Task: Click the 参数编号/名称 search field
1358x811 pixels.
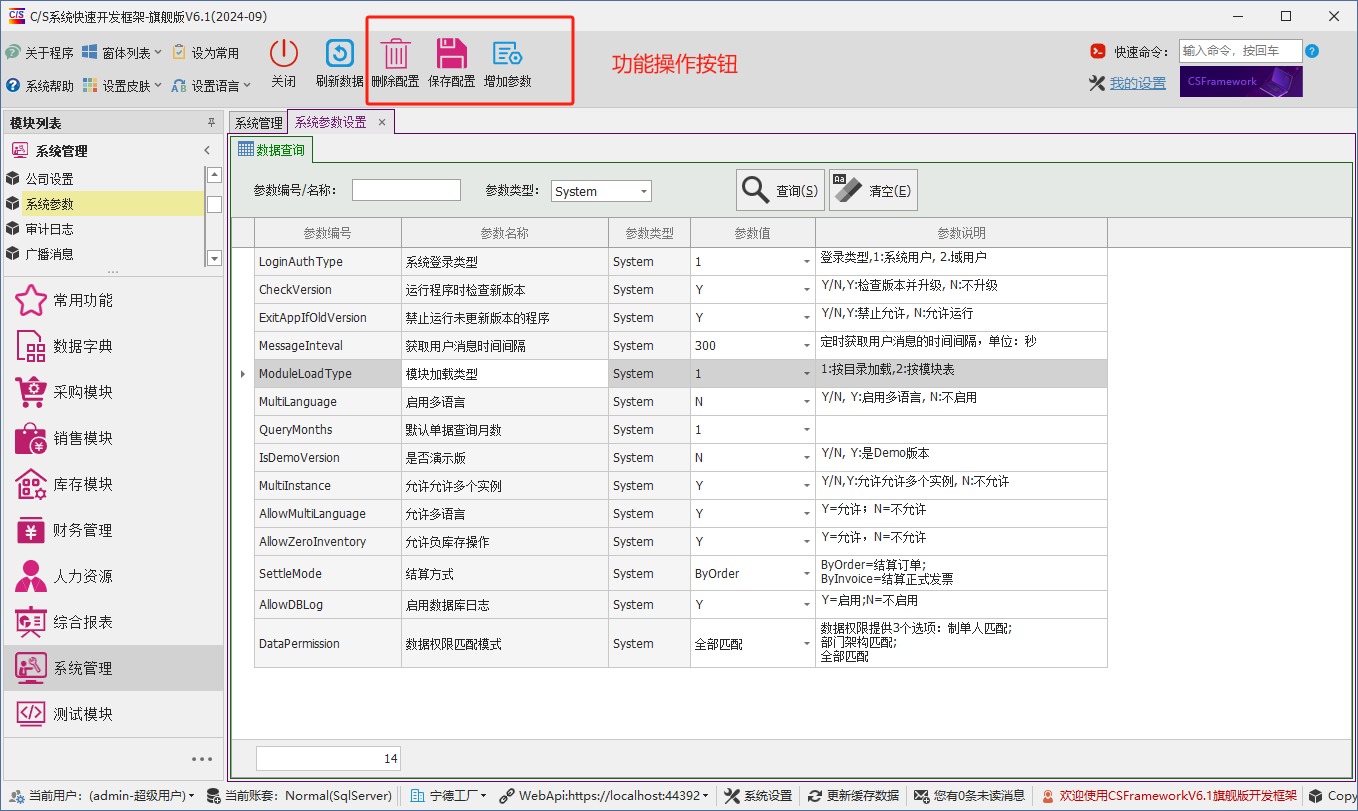Action: (x=406, y=190)
